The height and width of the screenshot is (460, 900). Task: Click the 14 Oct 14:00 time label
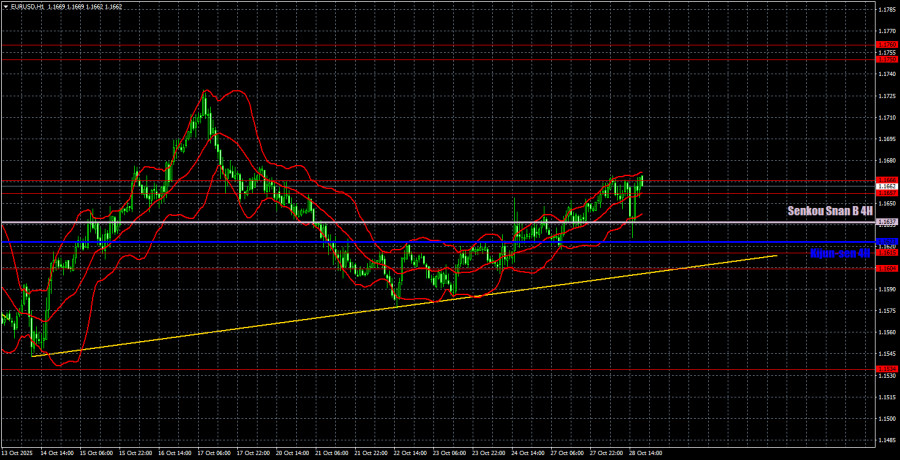pos(57,453)
